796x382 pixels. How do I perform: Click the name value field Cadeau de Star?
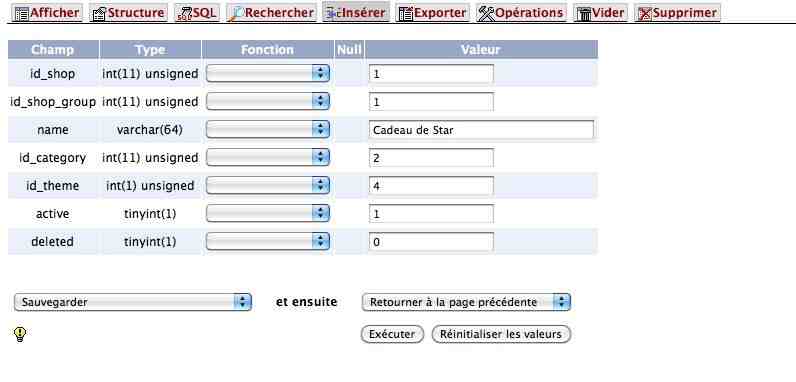tap(481, 130)
